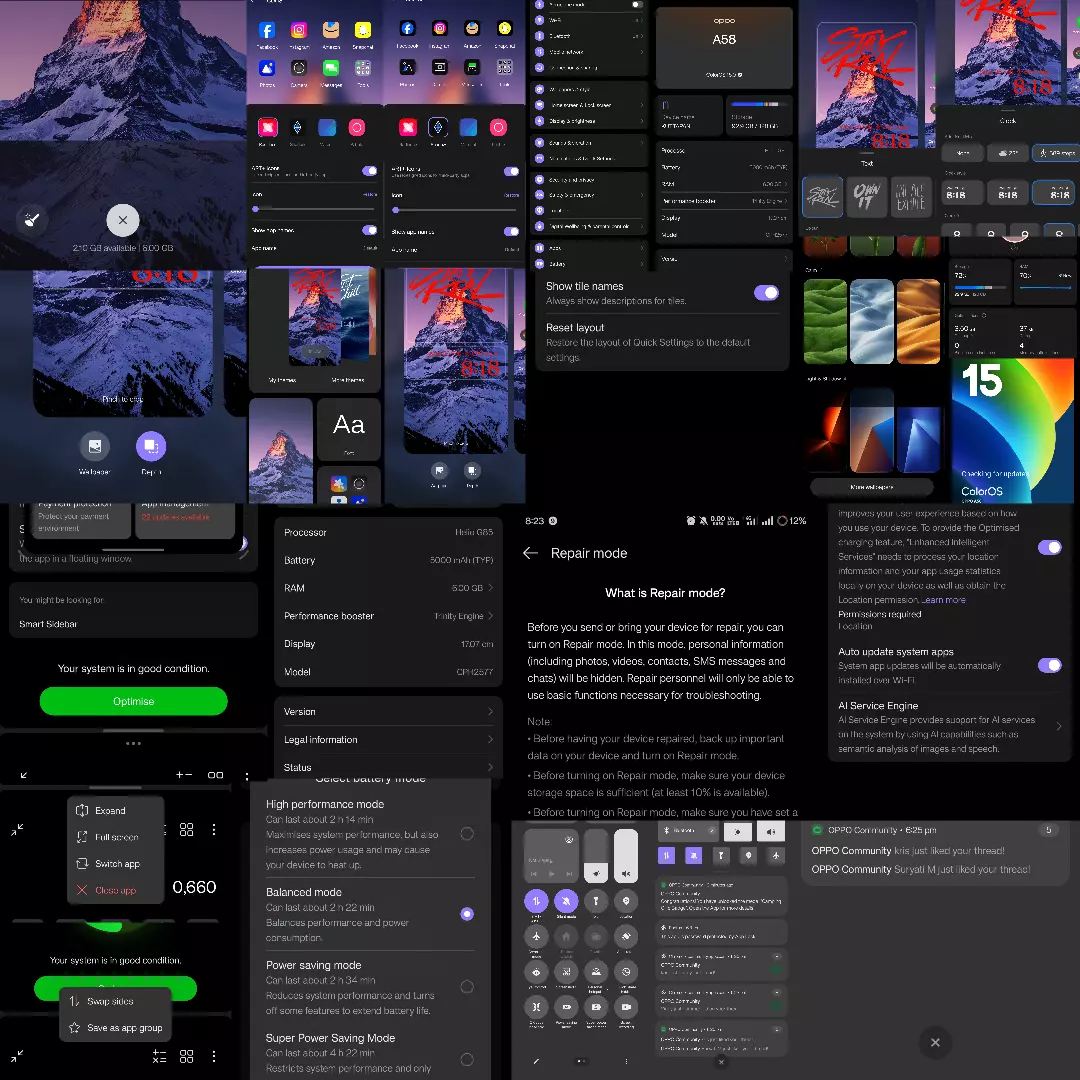The image size is (1080, 1080).
Task: Tap the double-circle icon in the top split-screen bar
Action: [x=216, y=775]
